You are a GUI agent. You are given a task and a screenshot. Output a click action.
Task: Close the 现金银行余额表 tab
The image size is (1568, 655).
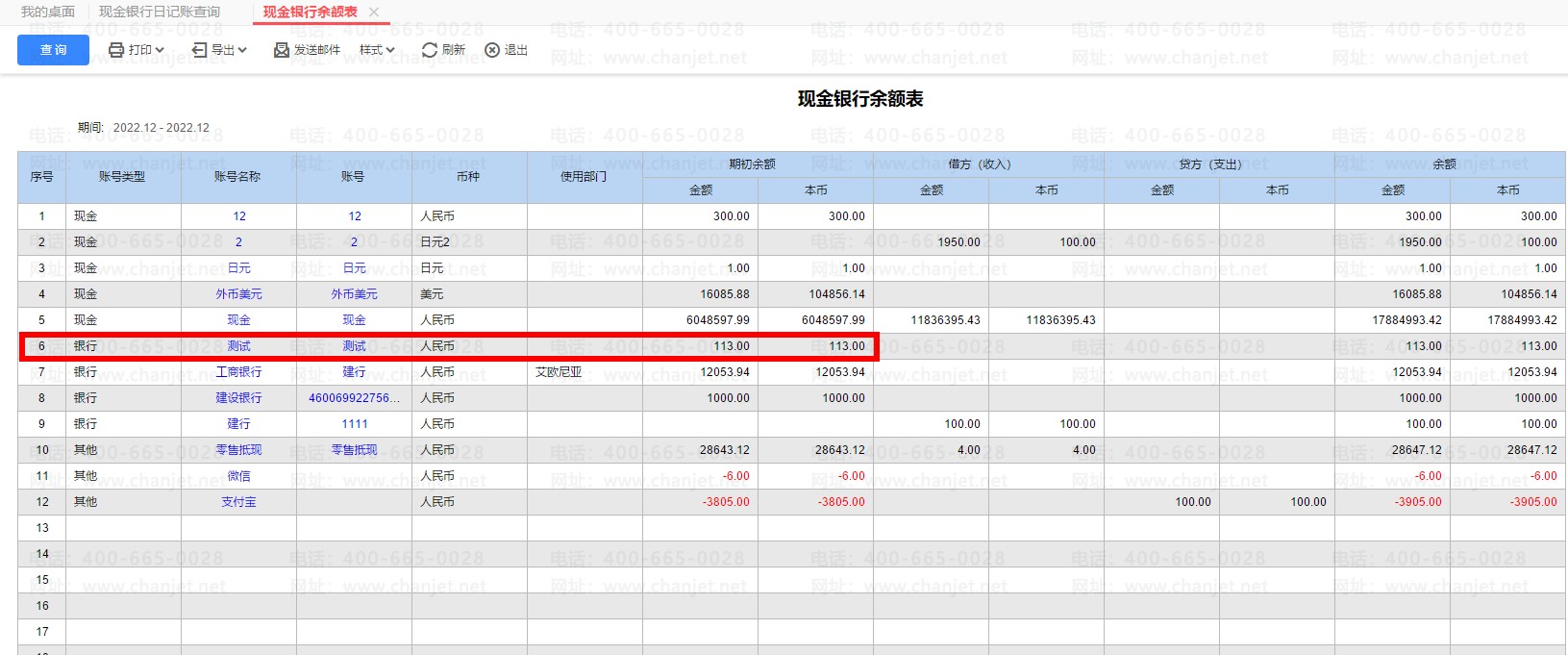tap(374, 13)
